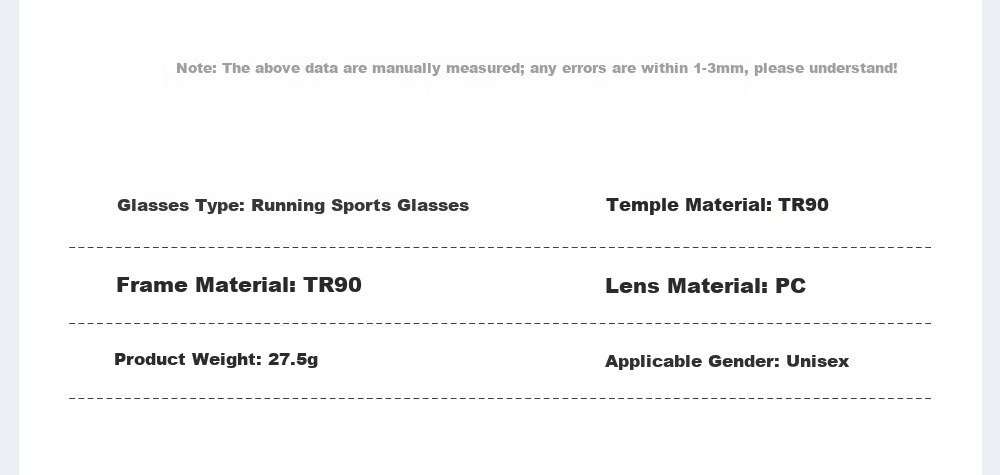The image size is (1000, 475).
Task: Click the Unisex value text
Action: tap(818, 362)
